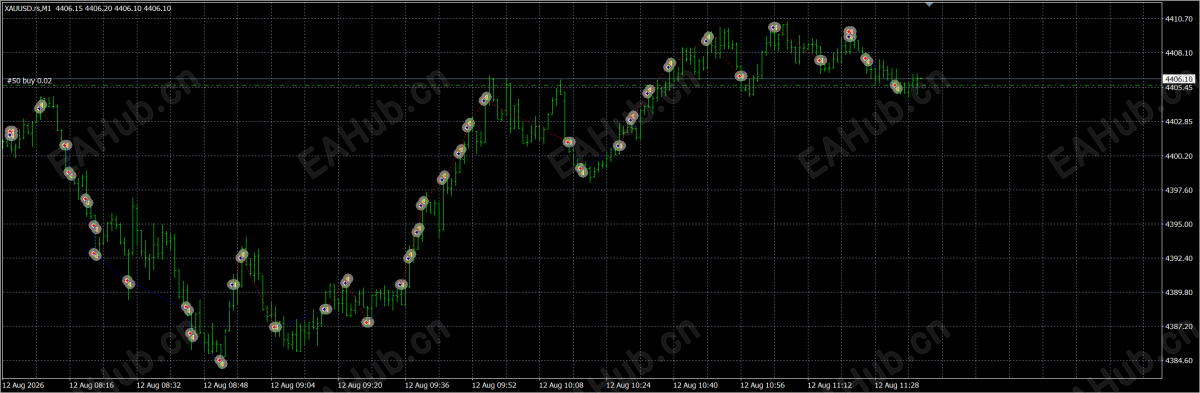This screenshot has width=1200, height=393.
Task: Click the '12 Aug 10:08' time label
Action: 562,384
